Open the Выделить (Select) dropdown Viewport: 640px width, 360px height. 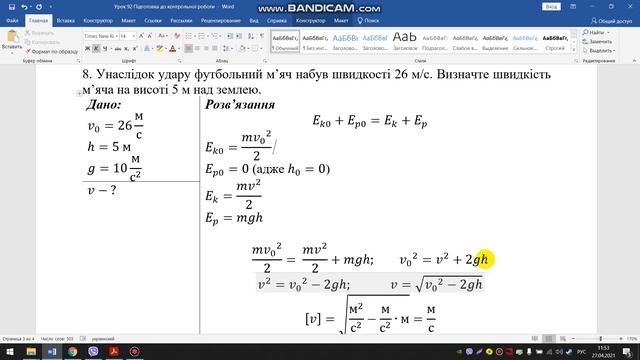tap(599, 51)
